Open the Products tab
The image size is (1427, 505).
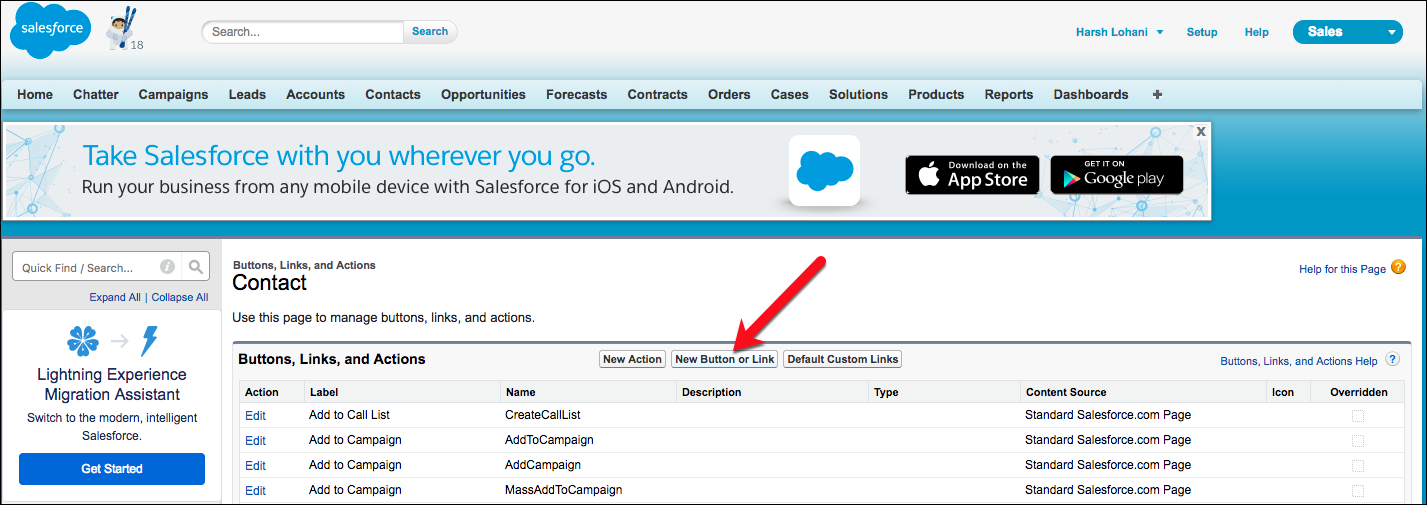[936, 94]
